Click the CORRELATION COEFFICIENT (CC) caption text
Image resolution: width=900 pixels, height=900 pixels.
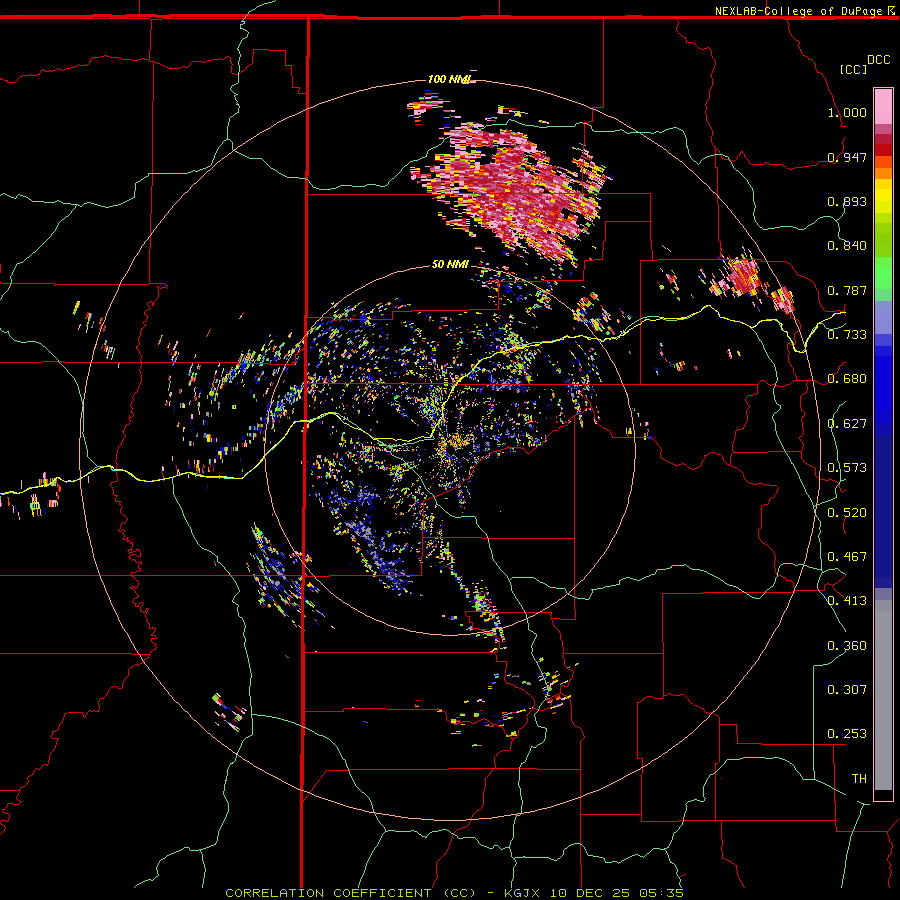click(351, 893)
